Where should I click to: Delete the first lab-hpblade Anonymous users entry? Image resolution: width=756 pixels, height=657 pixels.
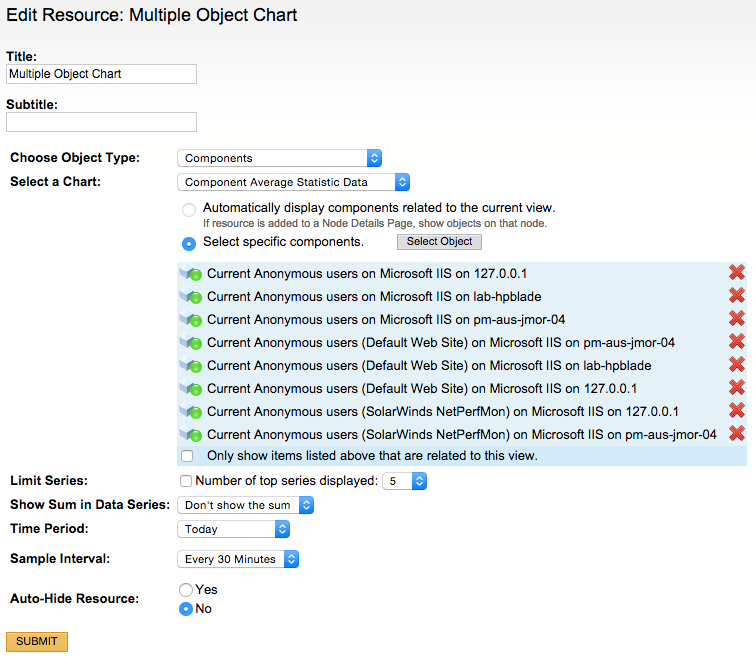[737, 296]
